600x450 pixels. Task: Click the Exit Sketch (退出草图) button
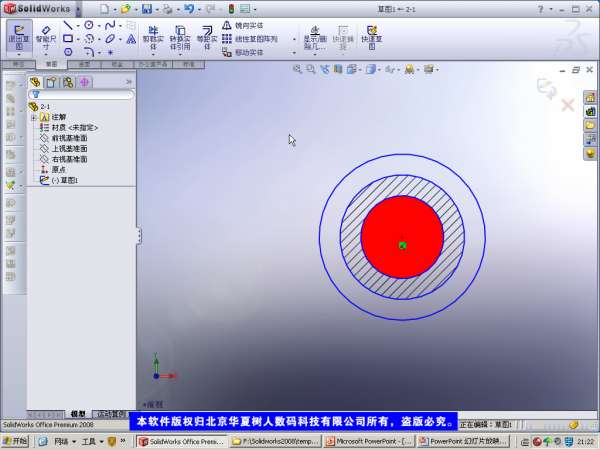coord(19,38)
